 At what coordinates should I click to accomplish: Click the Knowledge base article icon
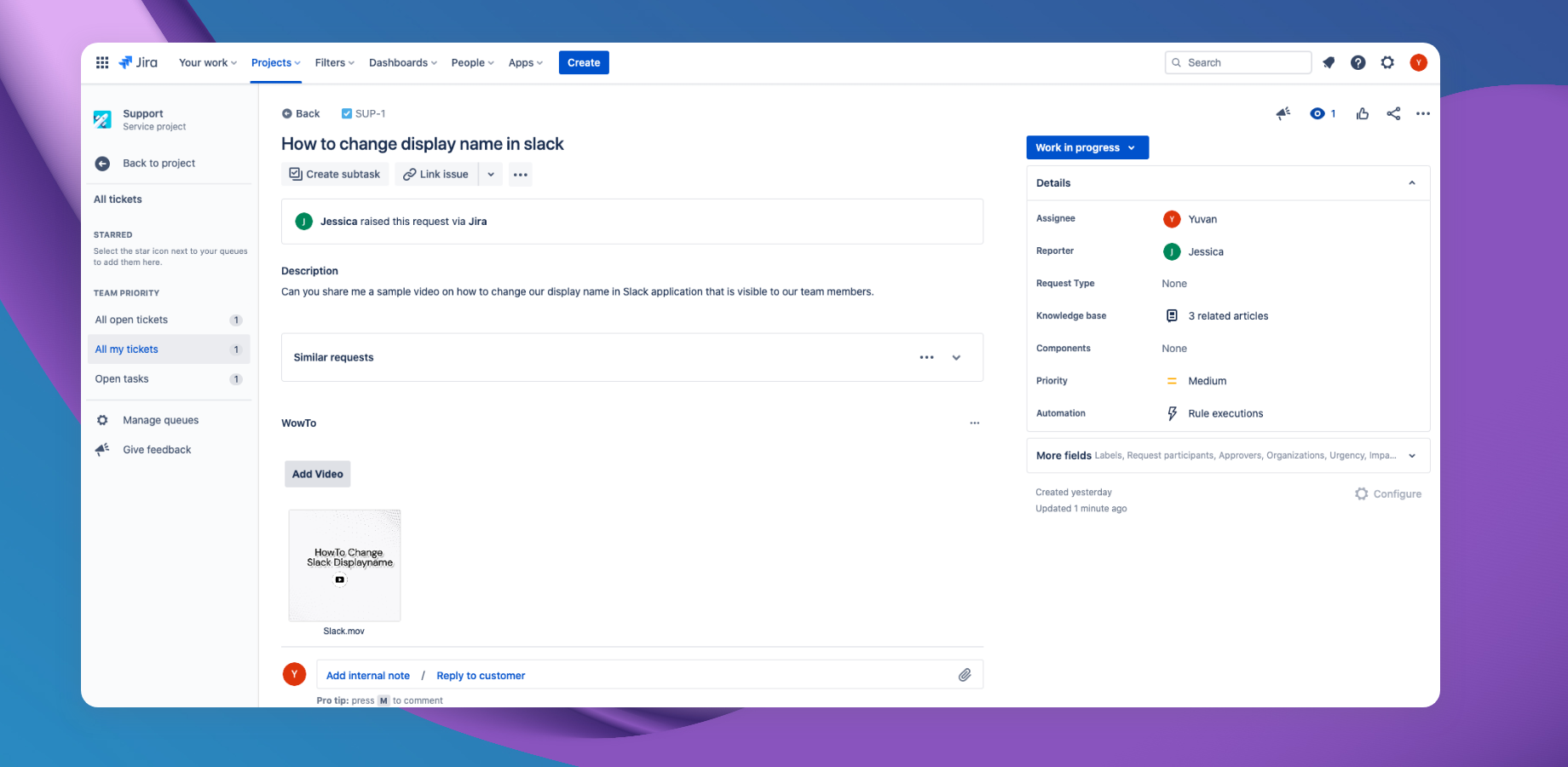click(x=1172, y=315)
